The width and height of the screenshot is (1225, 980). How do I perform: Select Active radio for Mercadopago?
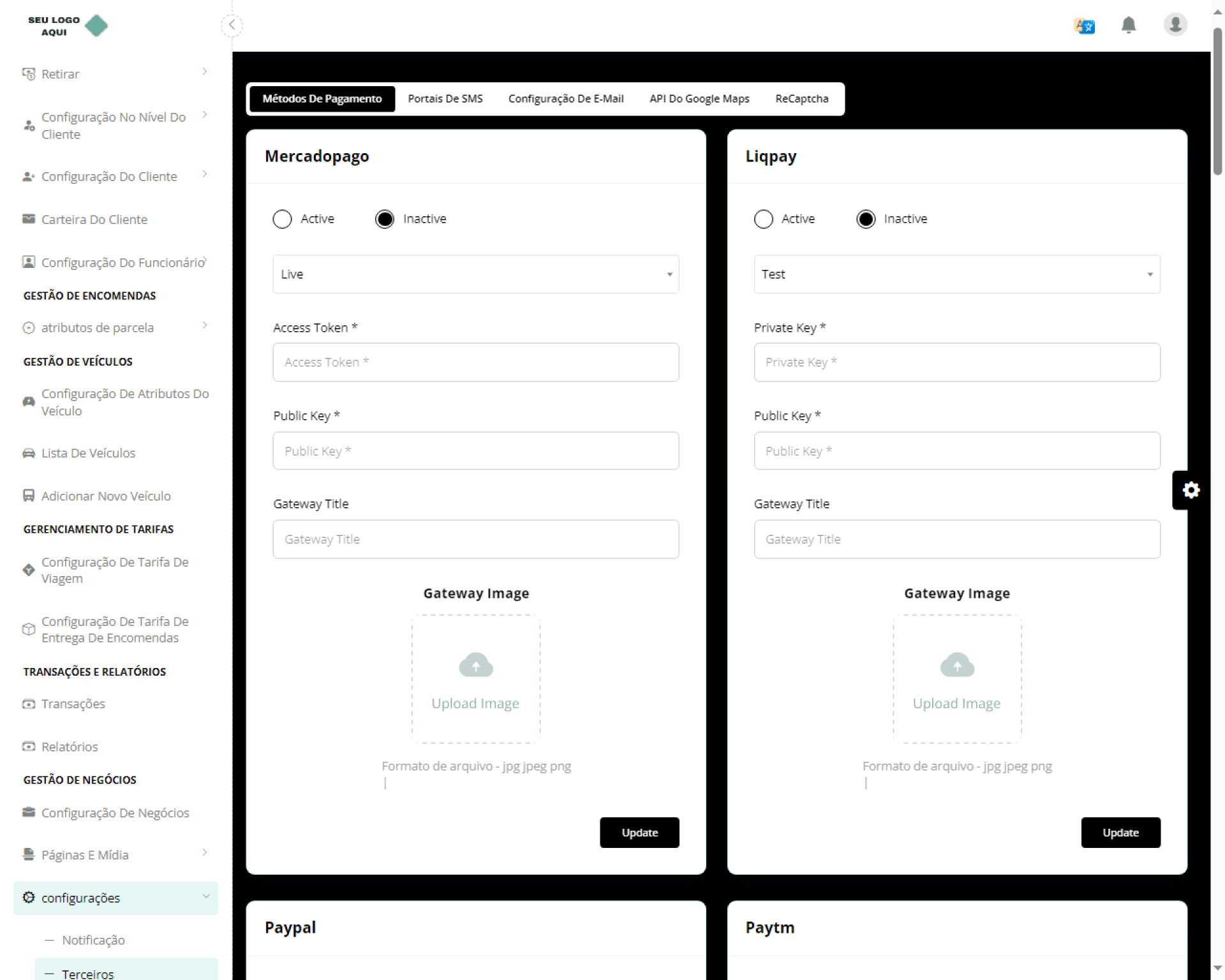pyautogui.click(x=282, y=219)
